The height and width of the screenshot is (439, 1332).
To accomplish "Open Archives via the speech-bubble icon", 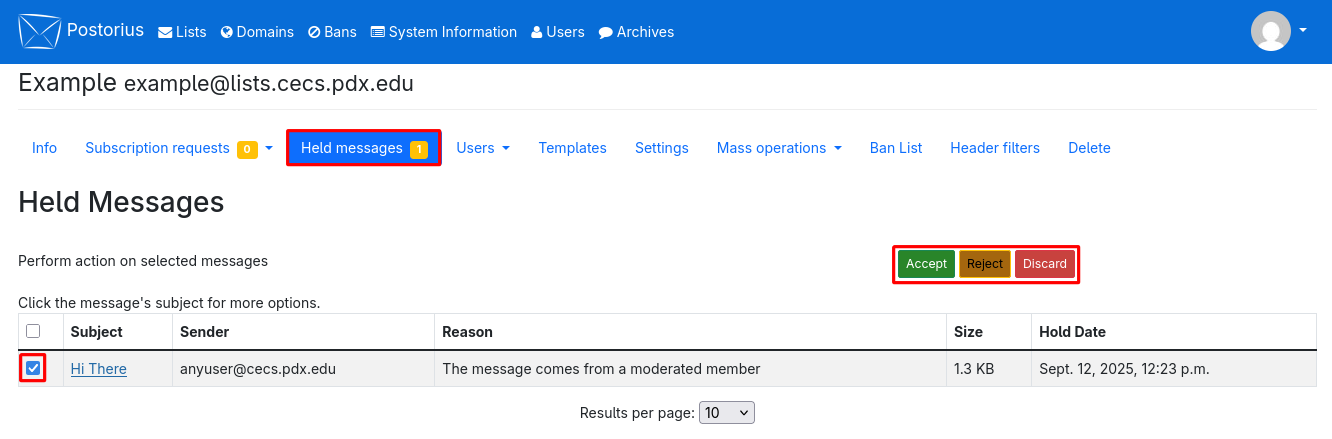I will (605, 32).
